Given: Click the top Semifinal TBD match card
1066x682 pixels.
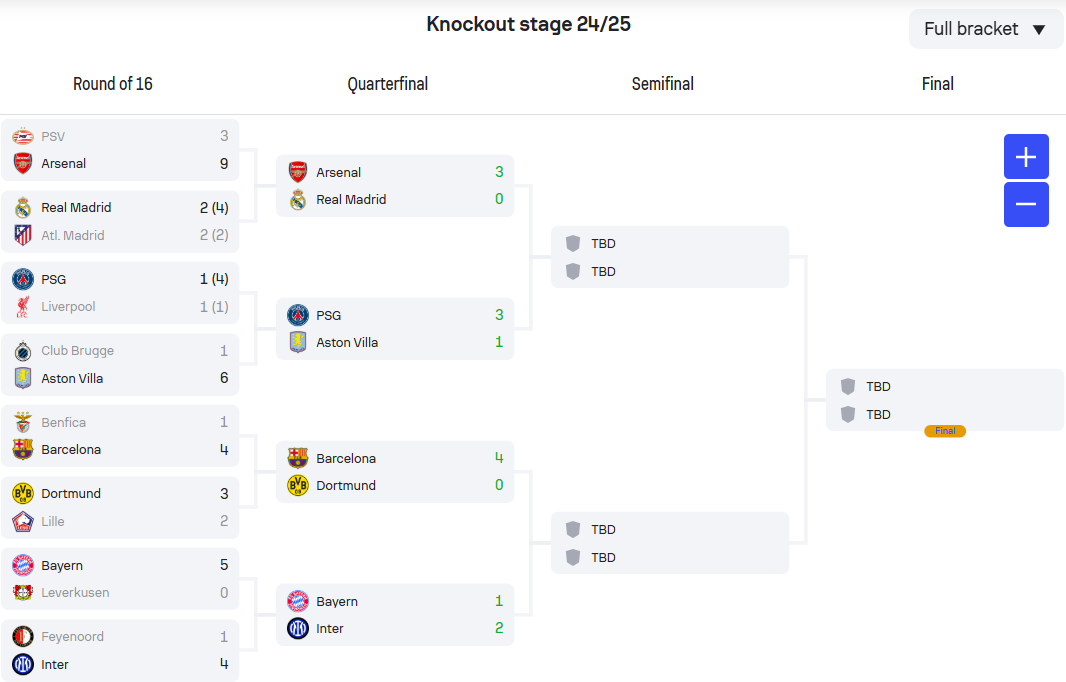Looking at the screenshot, I should point(670,257).
